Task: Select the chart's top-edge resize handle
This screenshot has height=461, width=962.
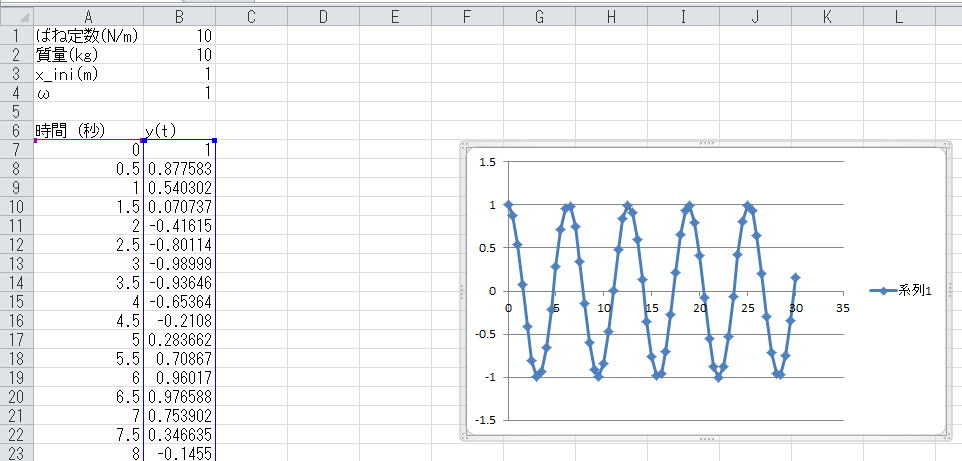Action: [705, 144]
